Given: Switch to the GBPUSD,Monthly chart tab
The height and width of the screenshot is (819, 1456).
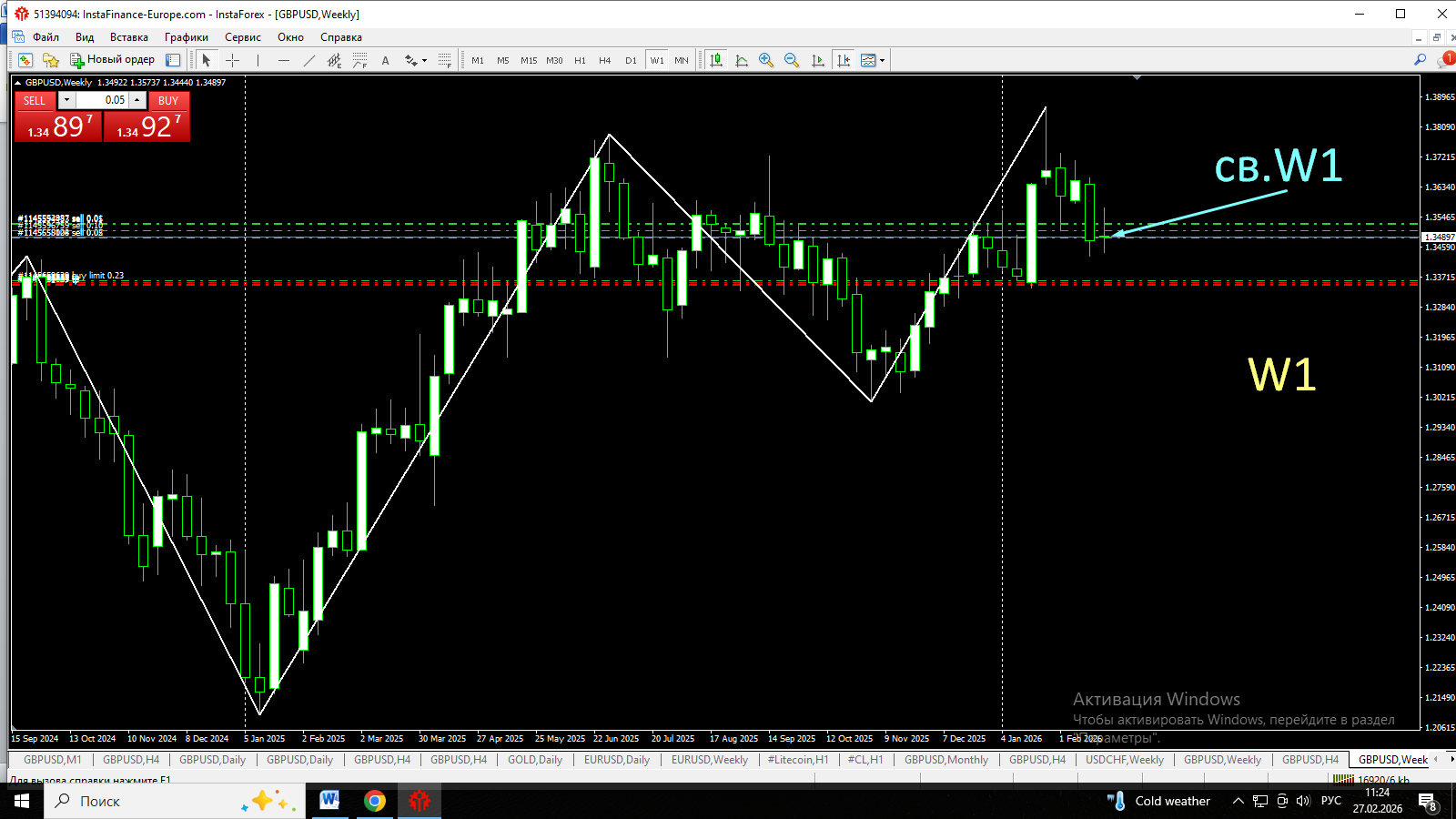Looking at the screenshot, I should [946, 760].
